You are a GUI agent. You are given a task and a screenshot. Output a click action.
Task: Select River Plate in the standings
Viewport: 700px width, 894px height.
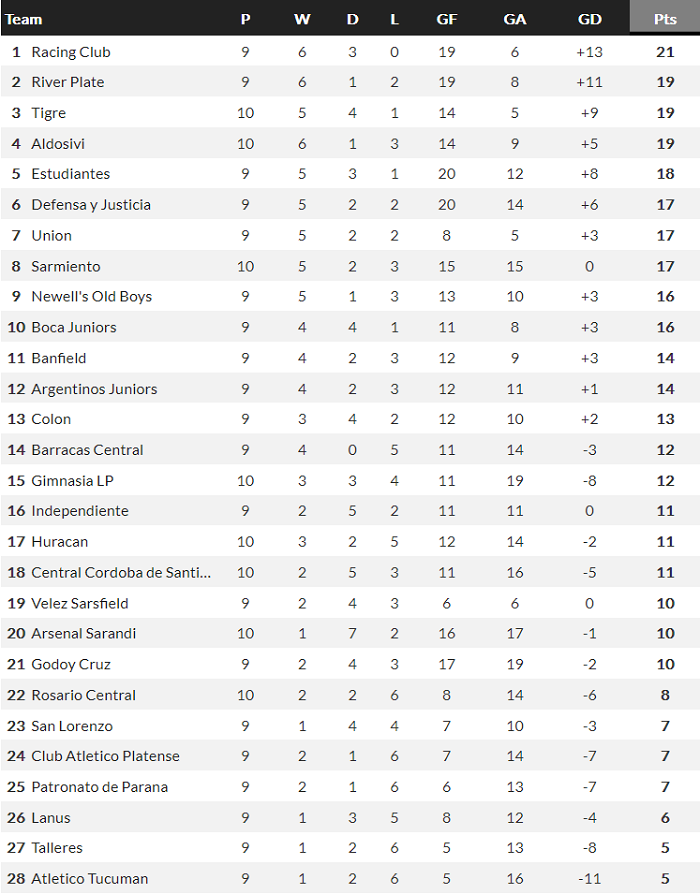click(x=68, y=82)
